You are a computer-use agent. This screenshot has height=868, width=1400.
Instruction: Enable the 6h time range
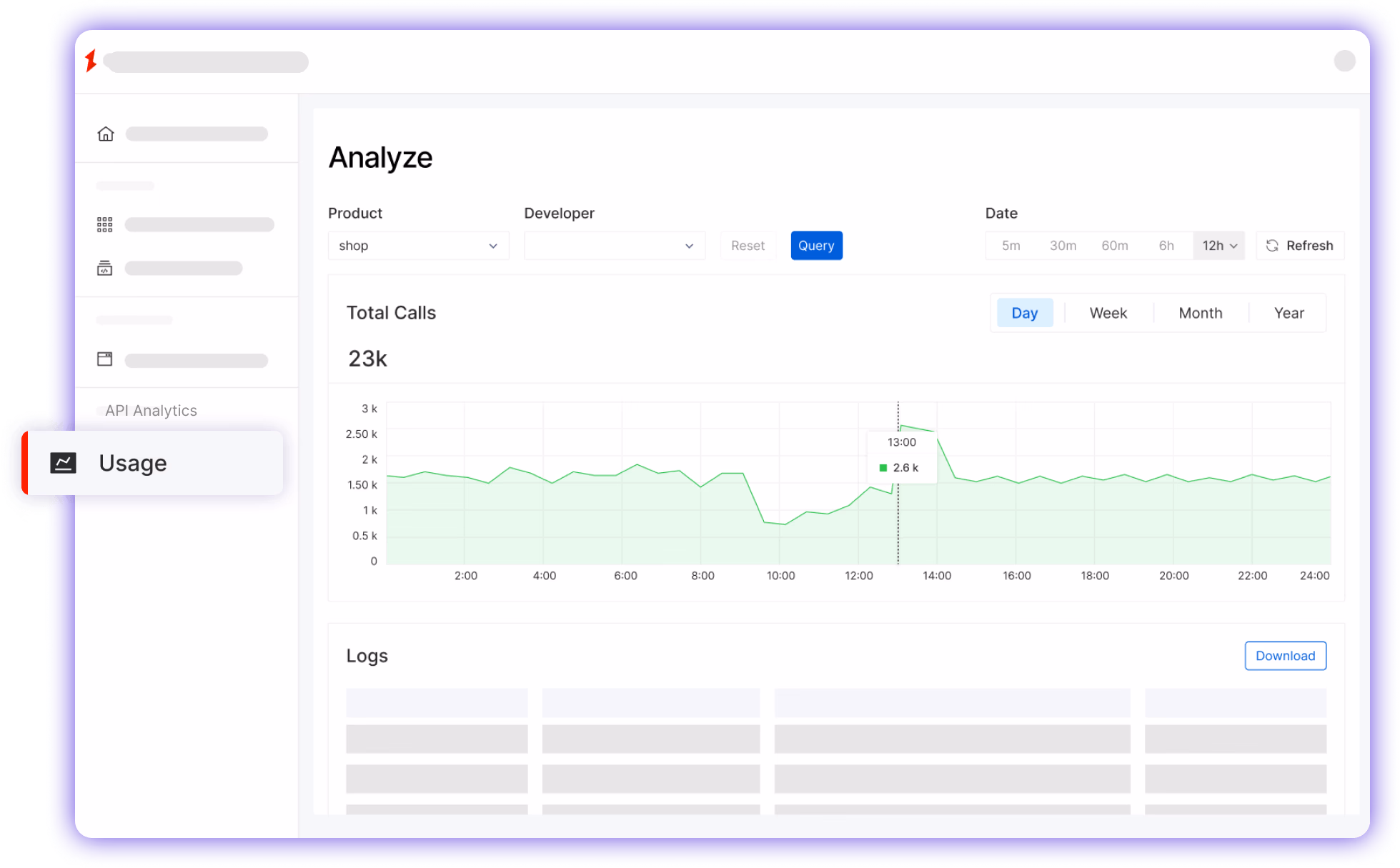coord(1166,245)
